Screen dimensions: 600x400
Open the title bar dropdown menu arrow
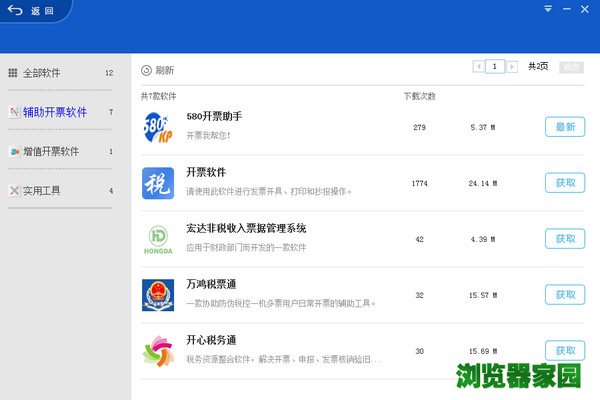(548, 9)
